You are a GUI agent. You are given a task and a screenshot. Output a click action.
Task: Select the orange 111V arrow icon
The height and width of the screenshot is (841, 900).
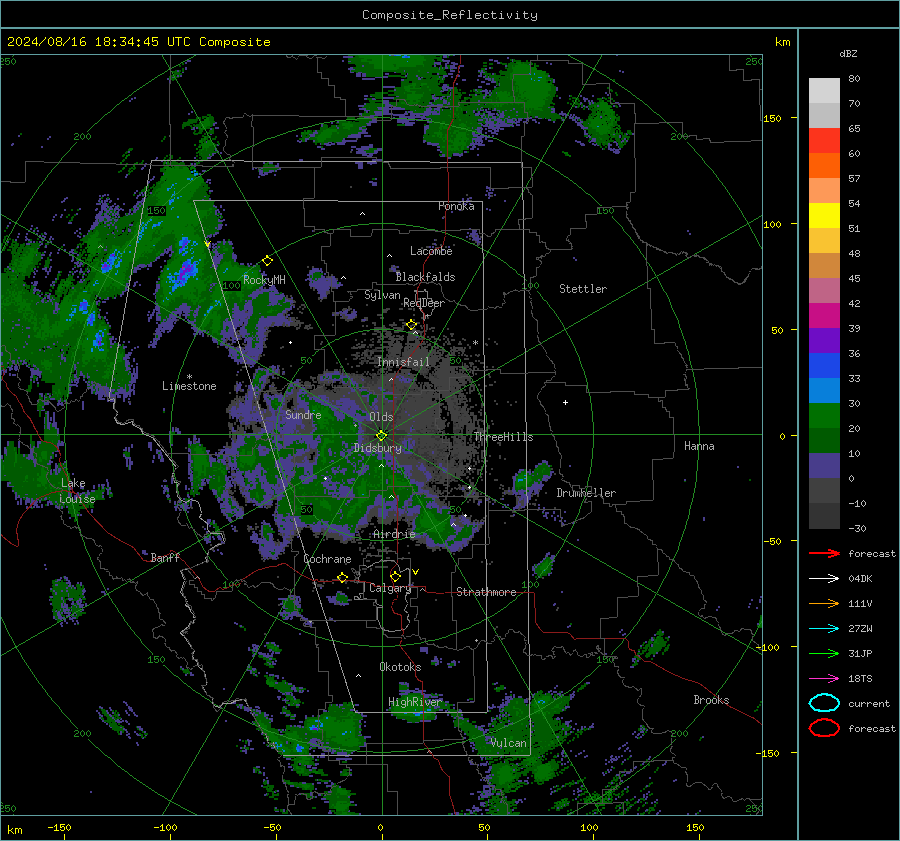click(824, 603)
